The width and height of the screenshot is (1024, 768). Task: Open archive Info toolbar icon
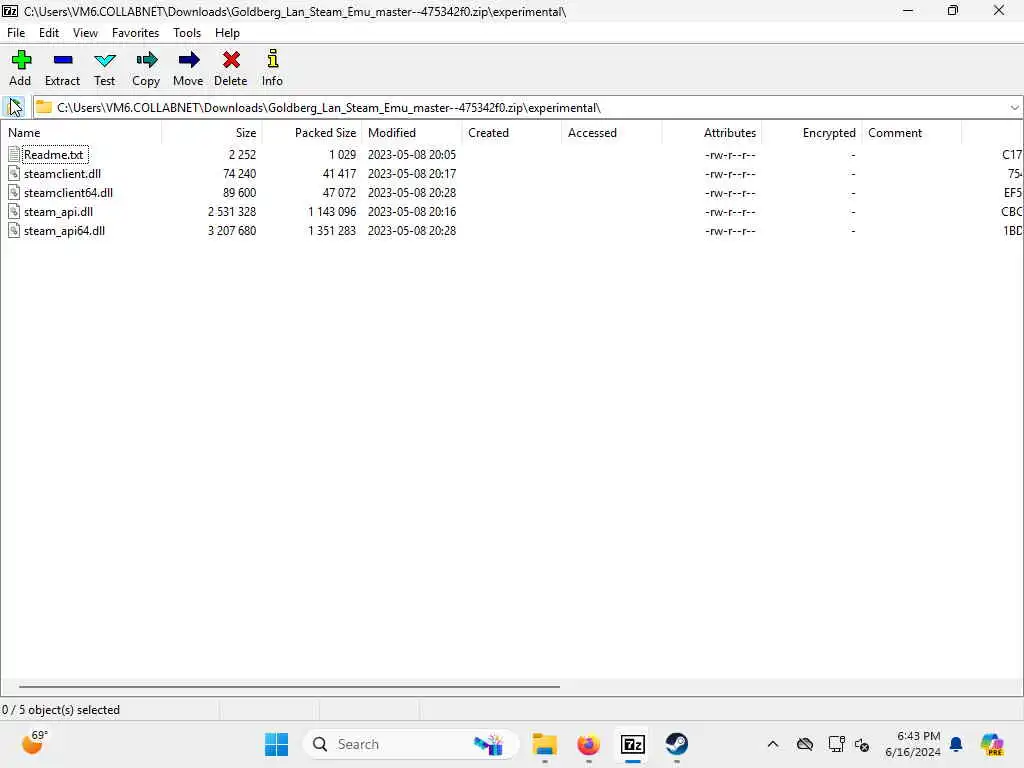[273, 59]
